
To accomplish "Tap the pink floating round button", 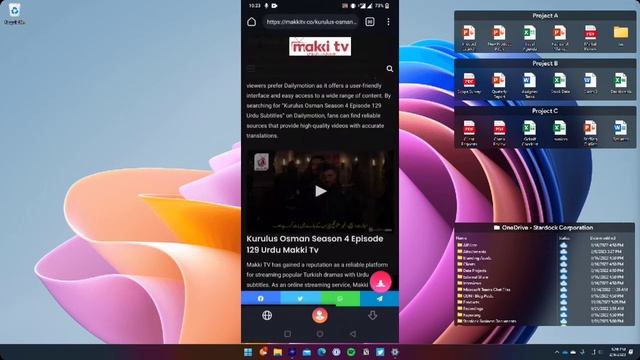I will (380, 282).
